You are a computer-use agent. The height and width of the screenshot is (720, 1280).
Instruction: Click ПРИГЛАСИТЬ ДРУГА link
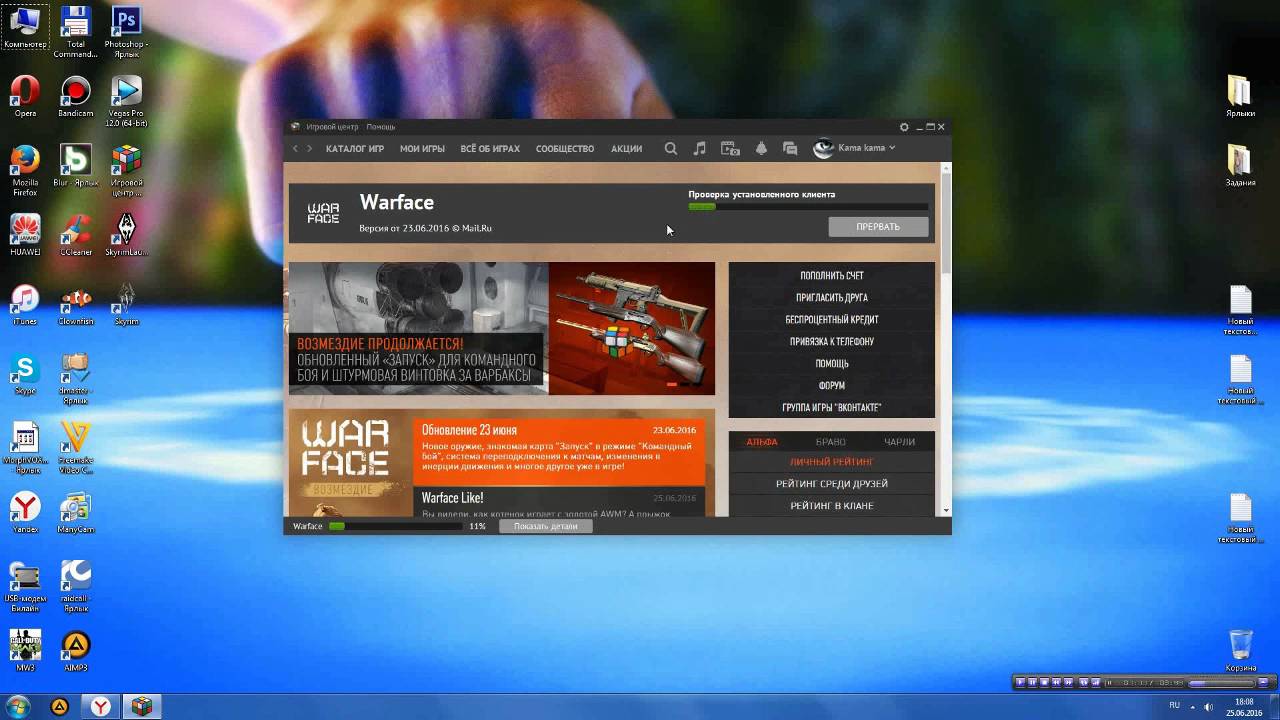(x=832, y=298)
